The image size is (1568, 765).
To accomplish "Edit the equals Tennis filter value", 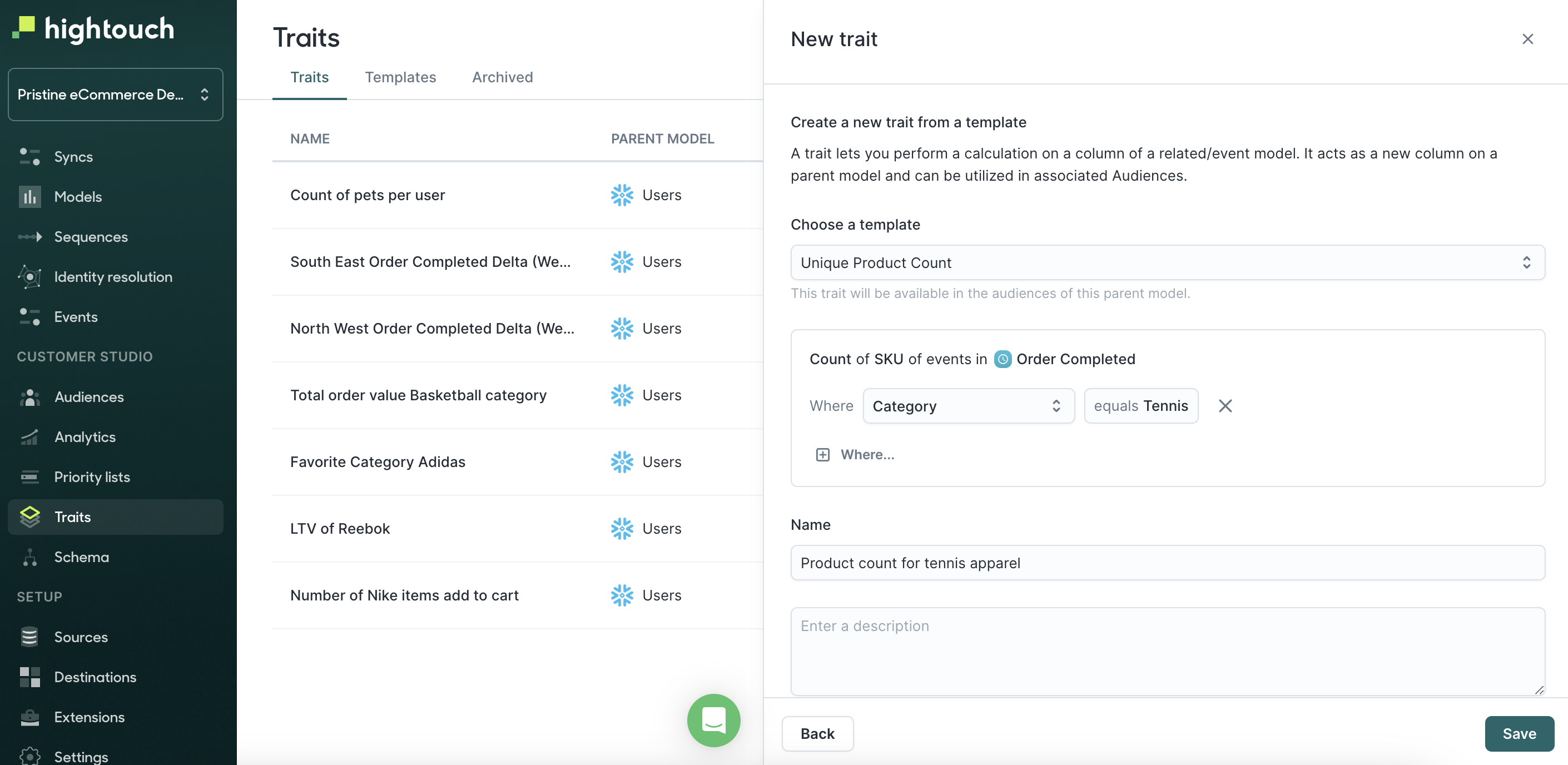I will (x=1141, y=406).
